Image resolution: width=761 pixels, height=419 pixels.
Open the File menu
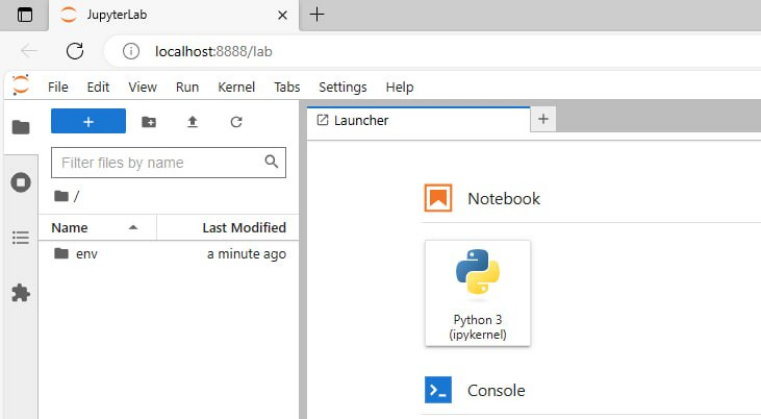point(58,87)
